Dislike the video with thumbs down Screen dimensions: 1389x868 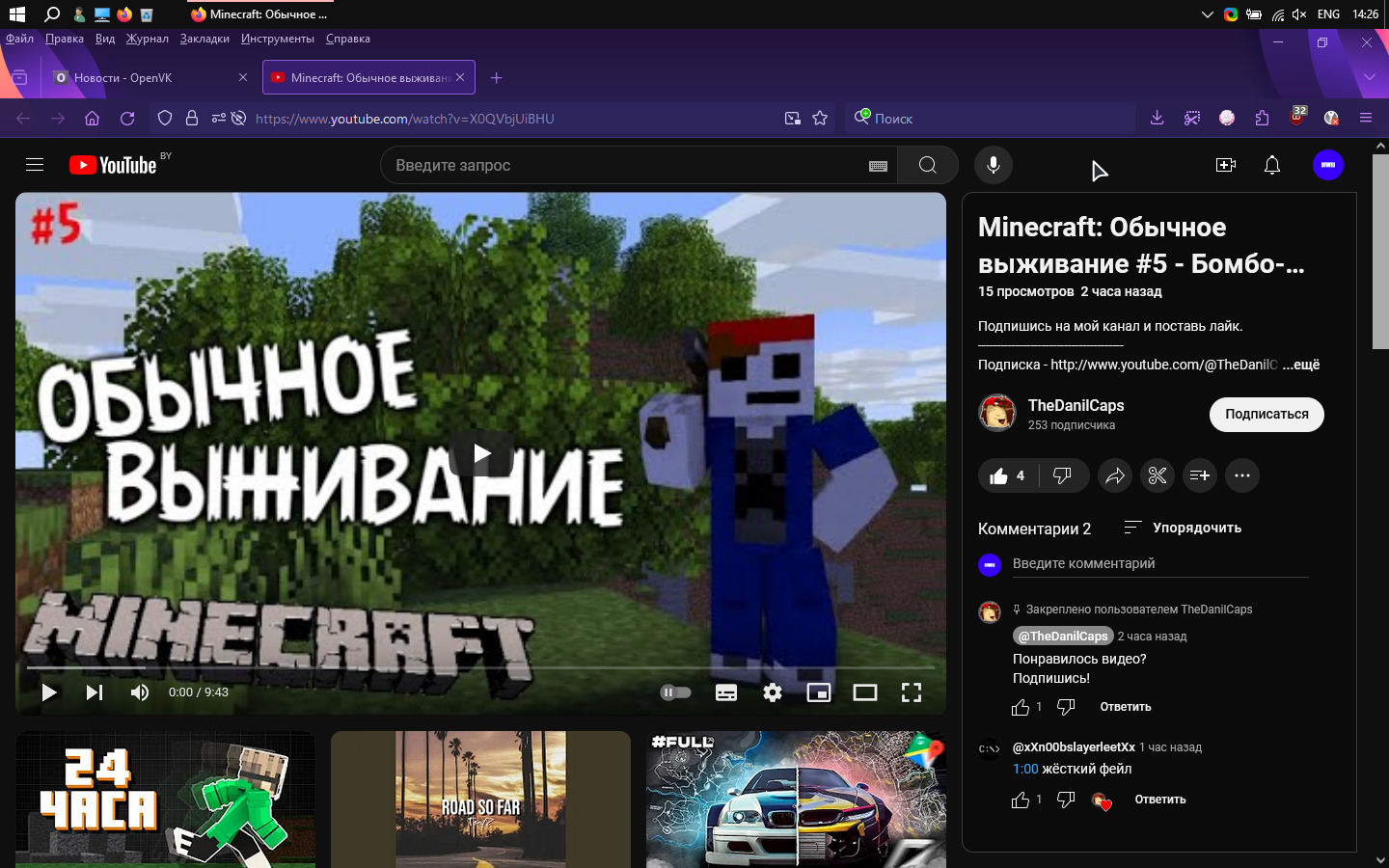(1062, 475)
